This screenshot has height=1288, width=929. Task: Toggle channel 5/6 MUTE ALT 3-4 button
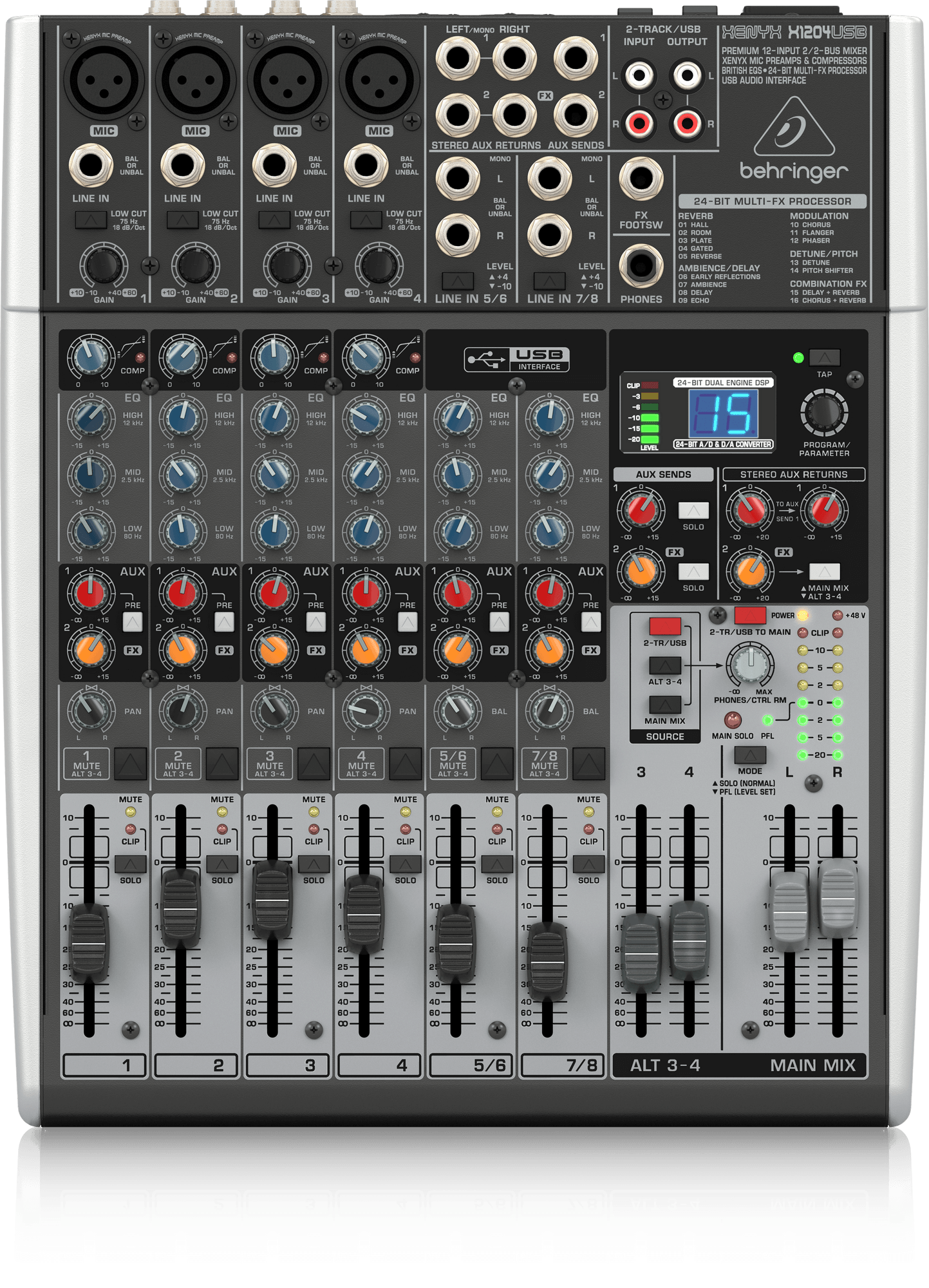tap(497, 764)
